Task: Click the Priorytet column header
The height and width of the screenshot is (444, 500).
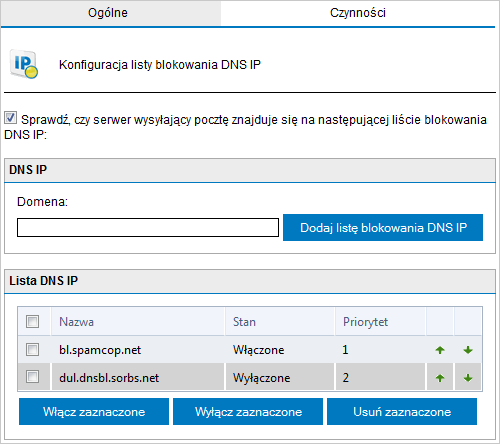Action: (x=380, y=322)
